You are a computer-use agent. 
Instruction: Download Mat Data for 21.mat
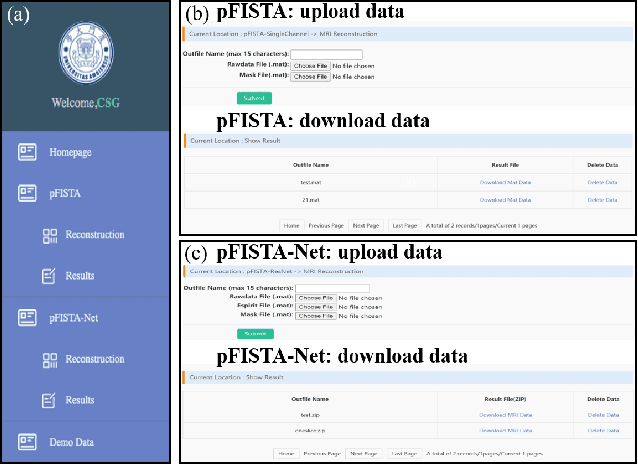(x=505, y=200)
